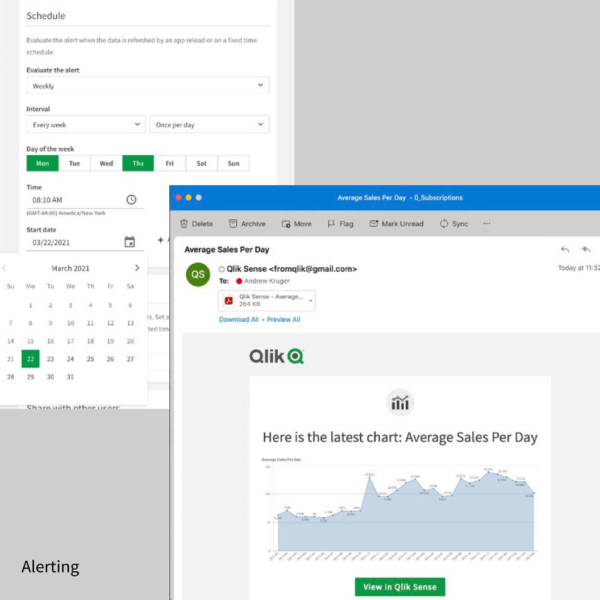The image size is (600, 600).
Task: Click sender Qlik Sense fromqlik@gmail.com
Action: pos(292,269)
